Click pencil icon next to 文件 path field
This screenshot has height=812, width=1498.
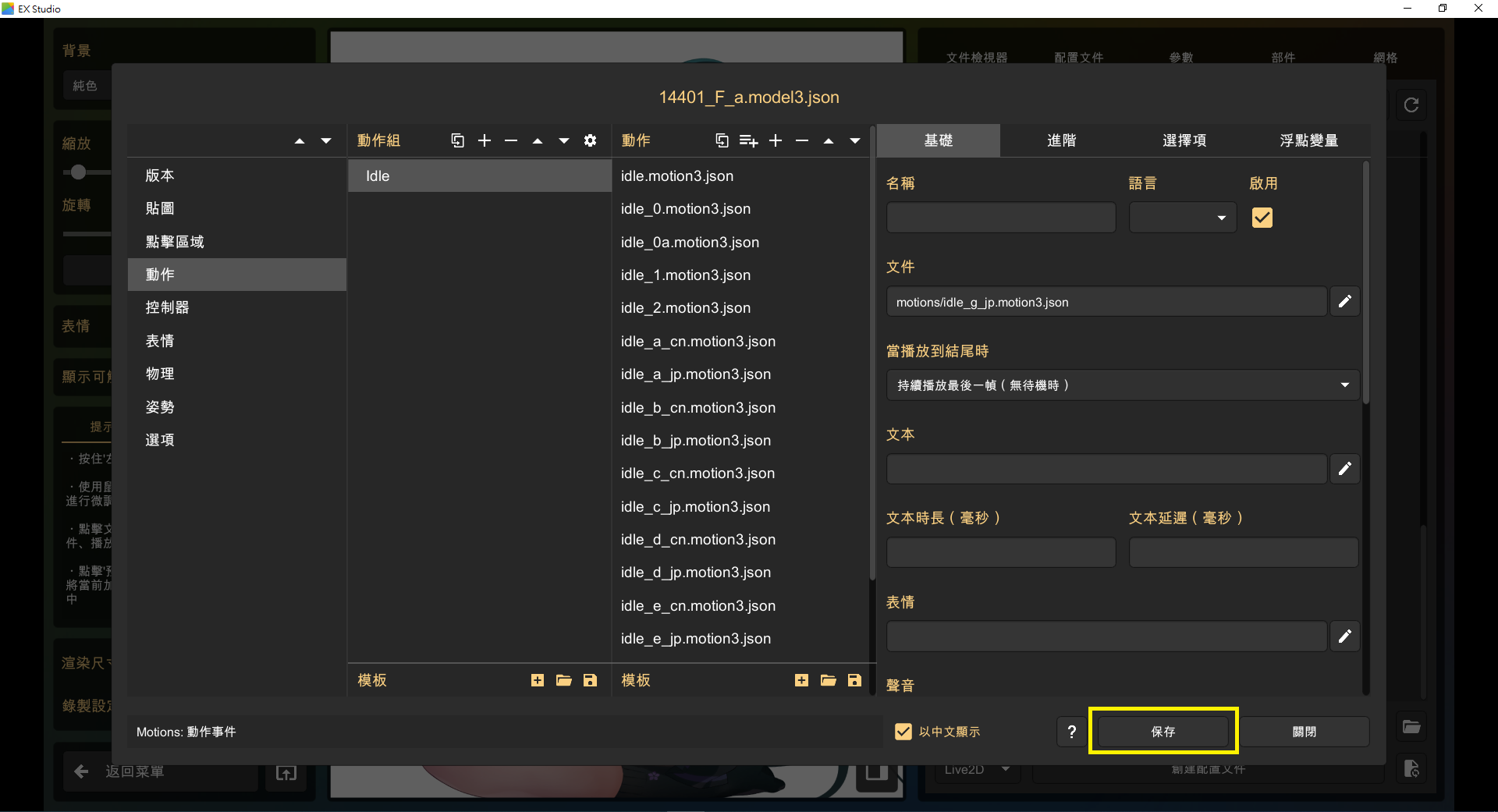1344,302
